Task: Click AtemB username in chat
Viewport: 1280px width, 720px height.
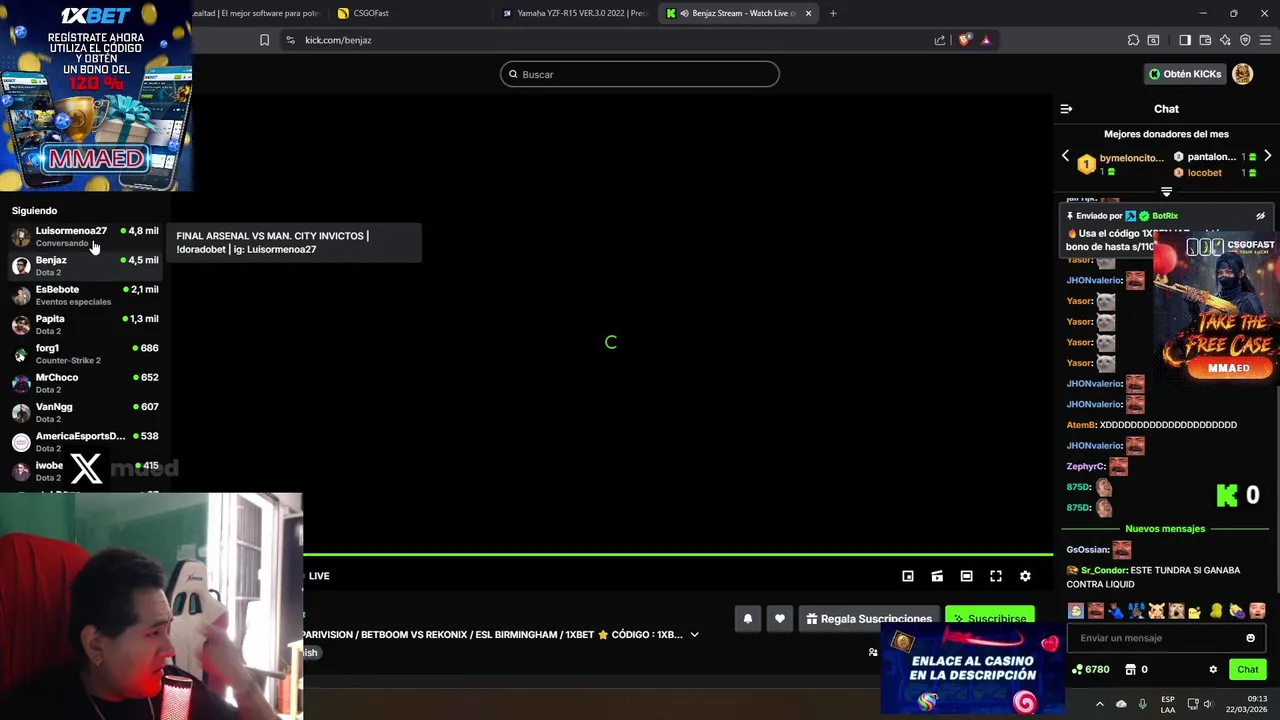Action: [x=1081, y=425]
